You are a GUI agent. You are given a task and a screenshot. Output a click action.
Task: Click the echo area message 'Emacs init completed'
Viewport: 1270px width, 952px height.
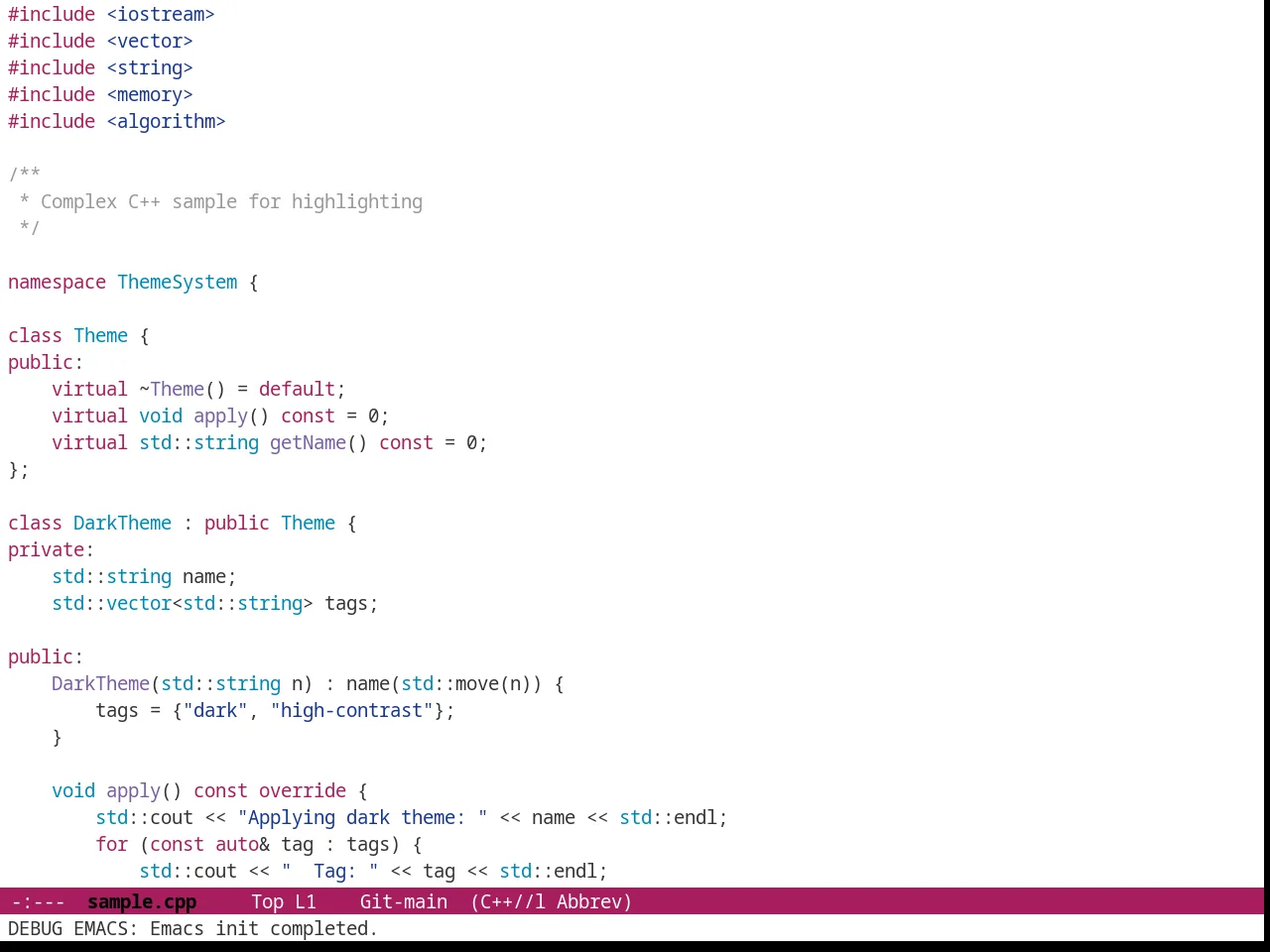(264, 928)
